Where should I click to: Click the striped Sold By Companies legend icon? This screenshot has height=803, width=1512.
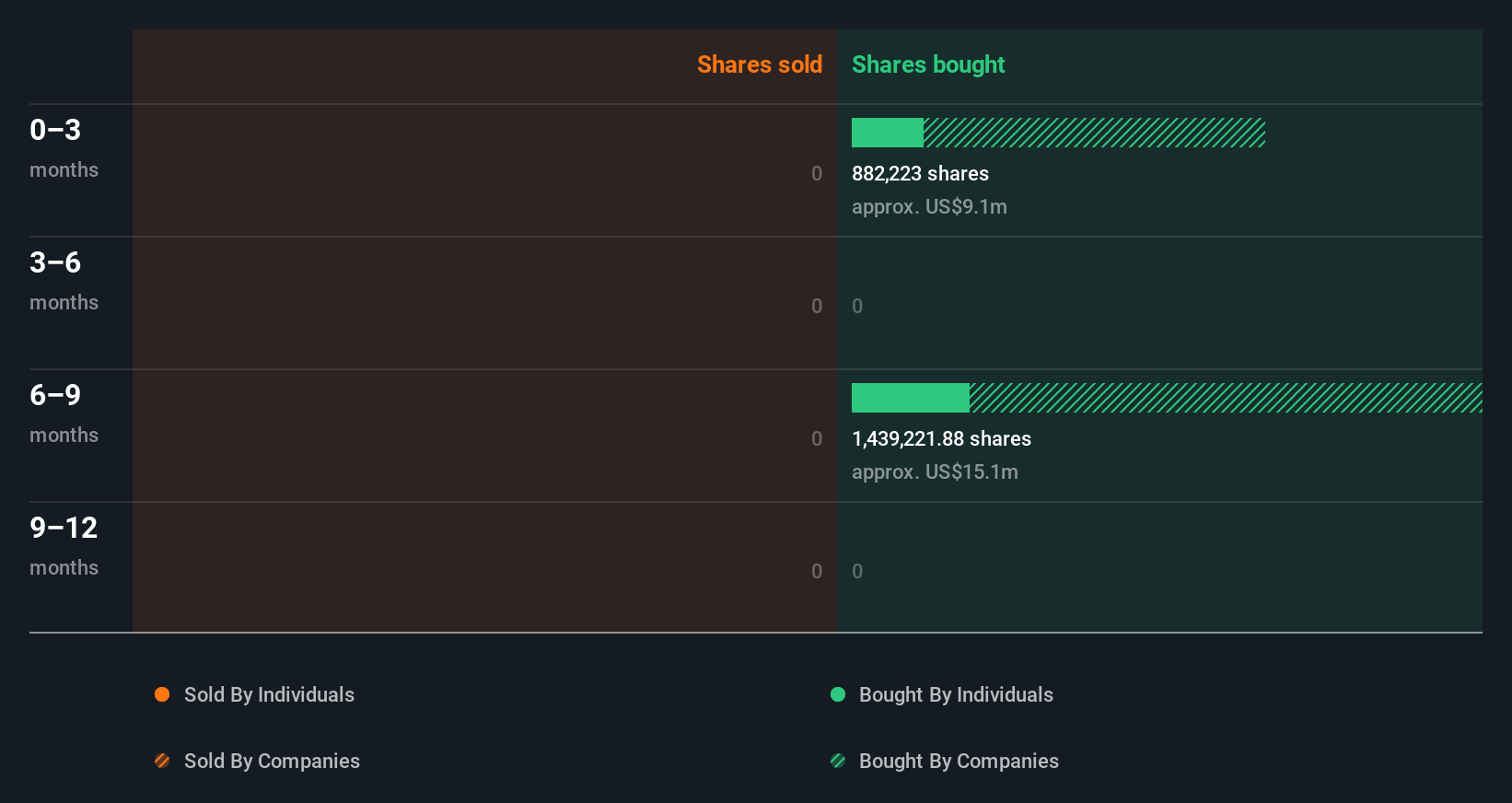(162, 761)
